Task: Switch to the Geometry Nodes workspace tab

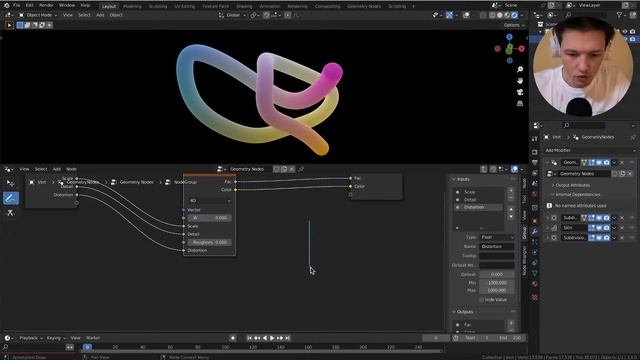Action: point(364,6)
